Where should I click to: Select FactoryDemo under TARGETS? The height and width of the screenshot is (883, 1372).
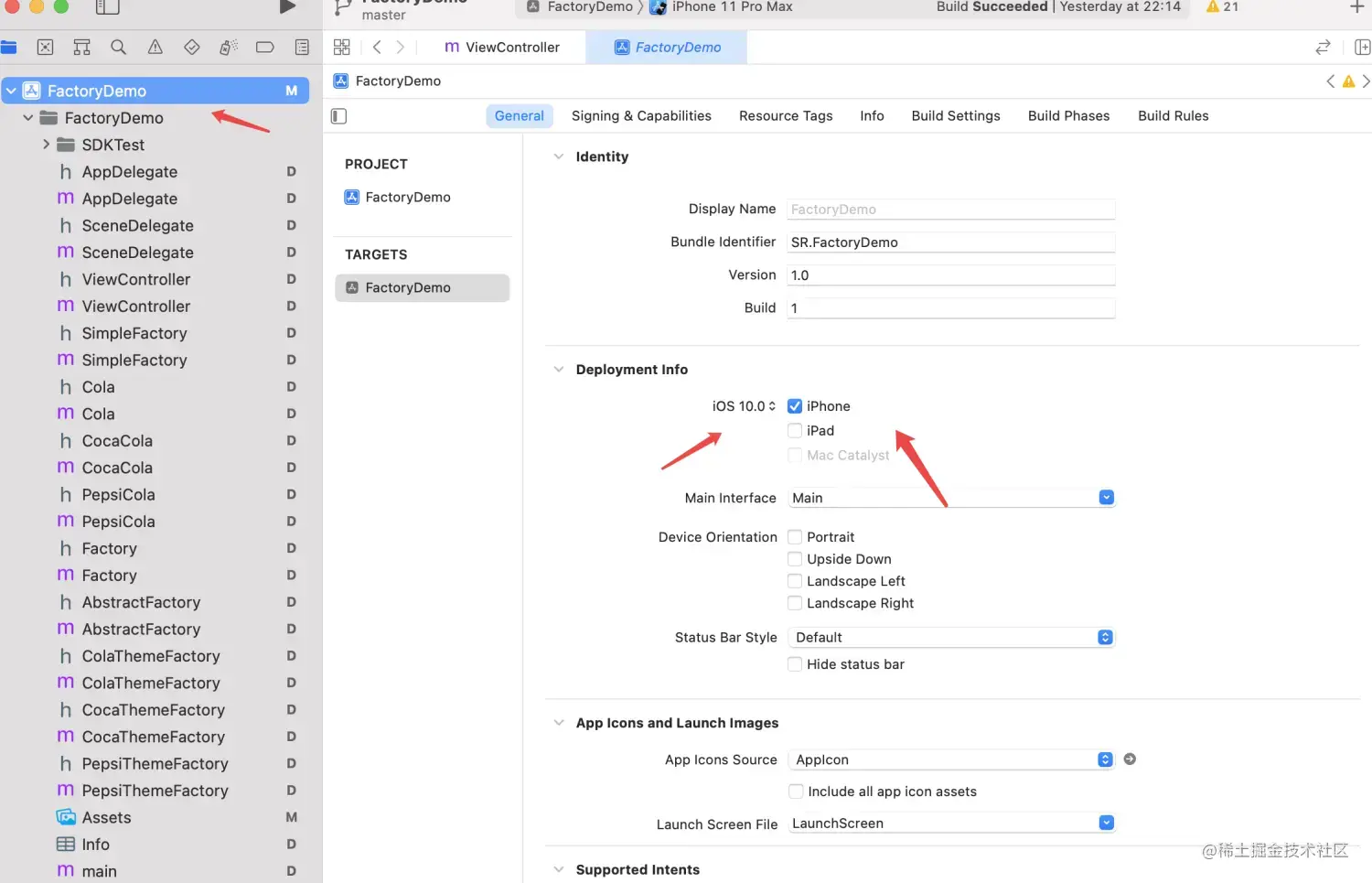[x=422, y=288]
